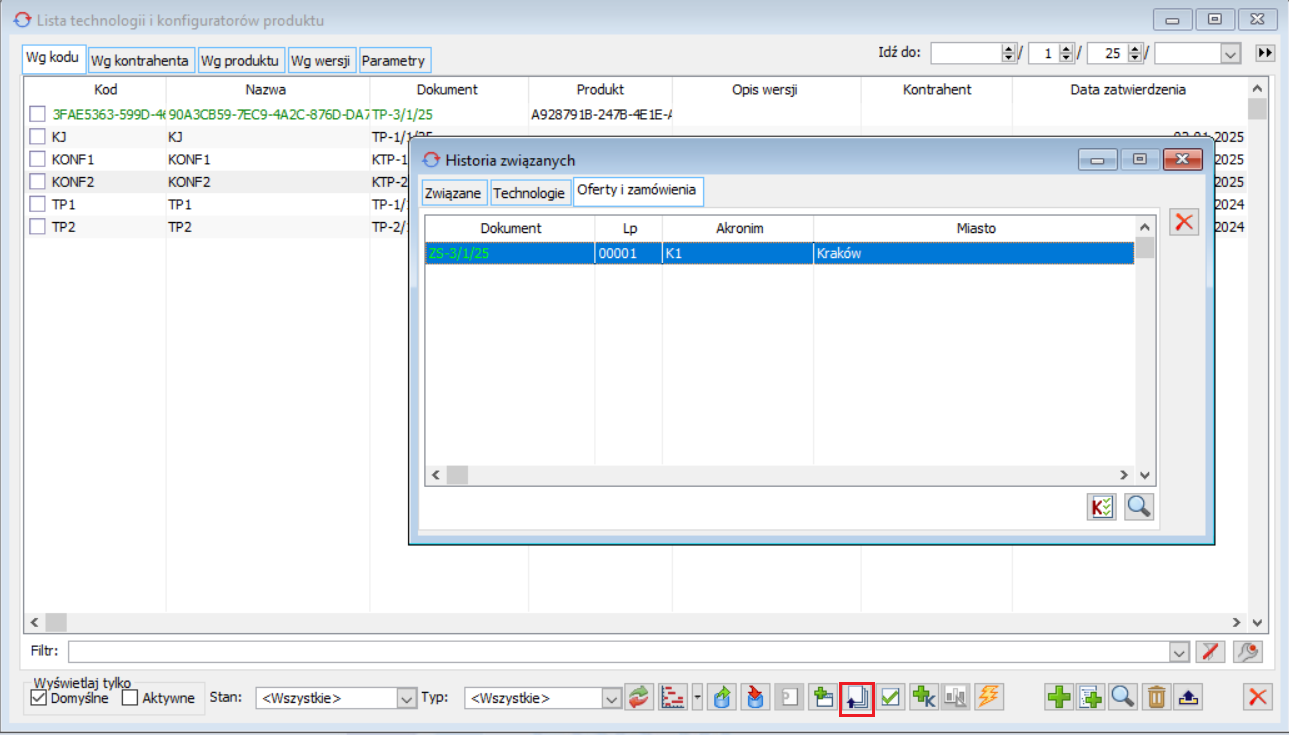Select the Związane tab in the dialog
The height and width of the screenshot is (735, 1289).
[x=454, y=193]
